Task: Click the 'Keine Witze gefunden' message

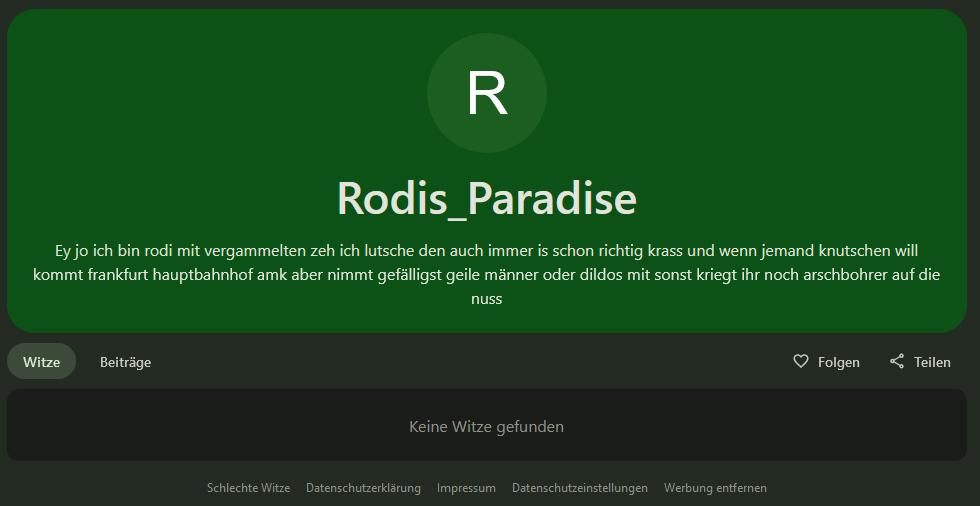Action: tap(486, 426)
